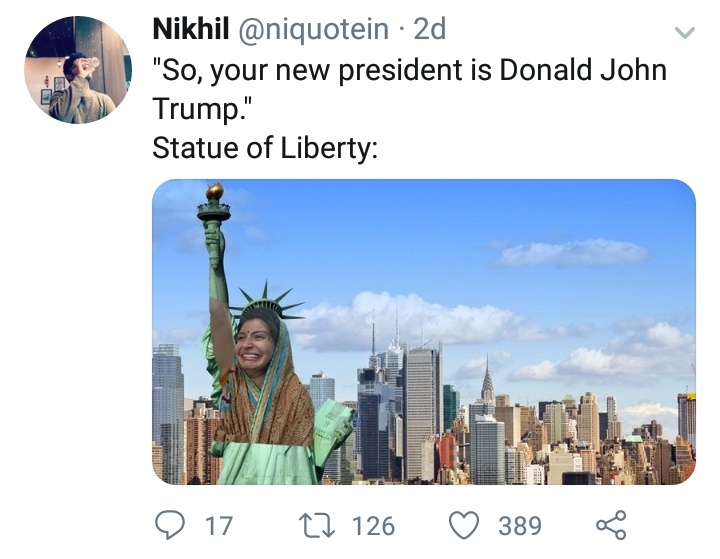Click the like count 389
Image resolution: width=720 pixels, height=559 pixels.
click(x=520, y=526)
